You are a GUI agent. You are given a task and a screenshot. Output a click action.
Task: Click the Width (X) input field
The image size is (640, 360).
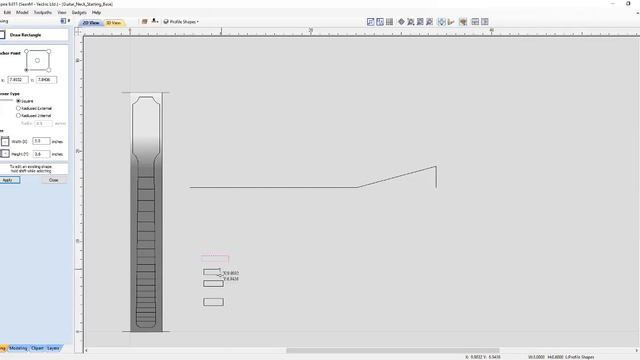(41, 141)
